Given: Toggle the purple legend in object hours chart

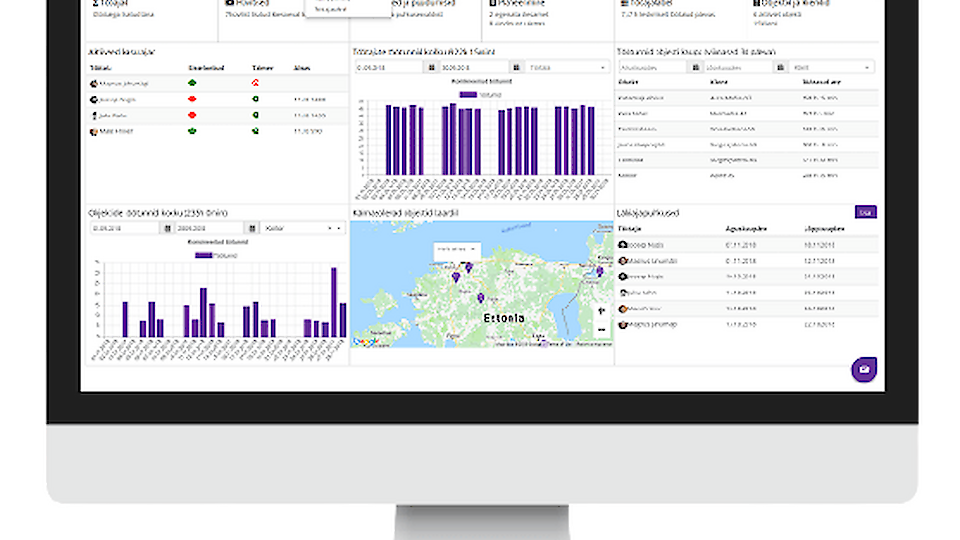Looking at the screenshot, I should (203, 255).
